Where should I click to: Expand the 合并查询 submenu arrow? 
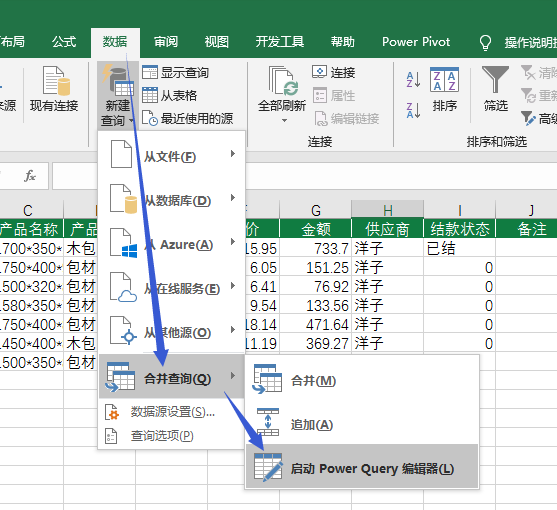[233, 376]
